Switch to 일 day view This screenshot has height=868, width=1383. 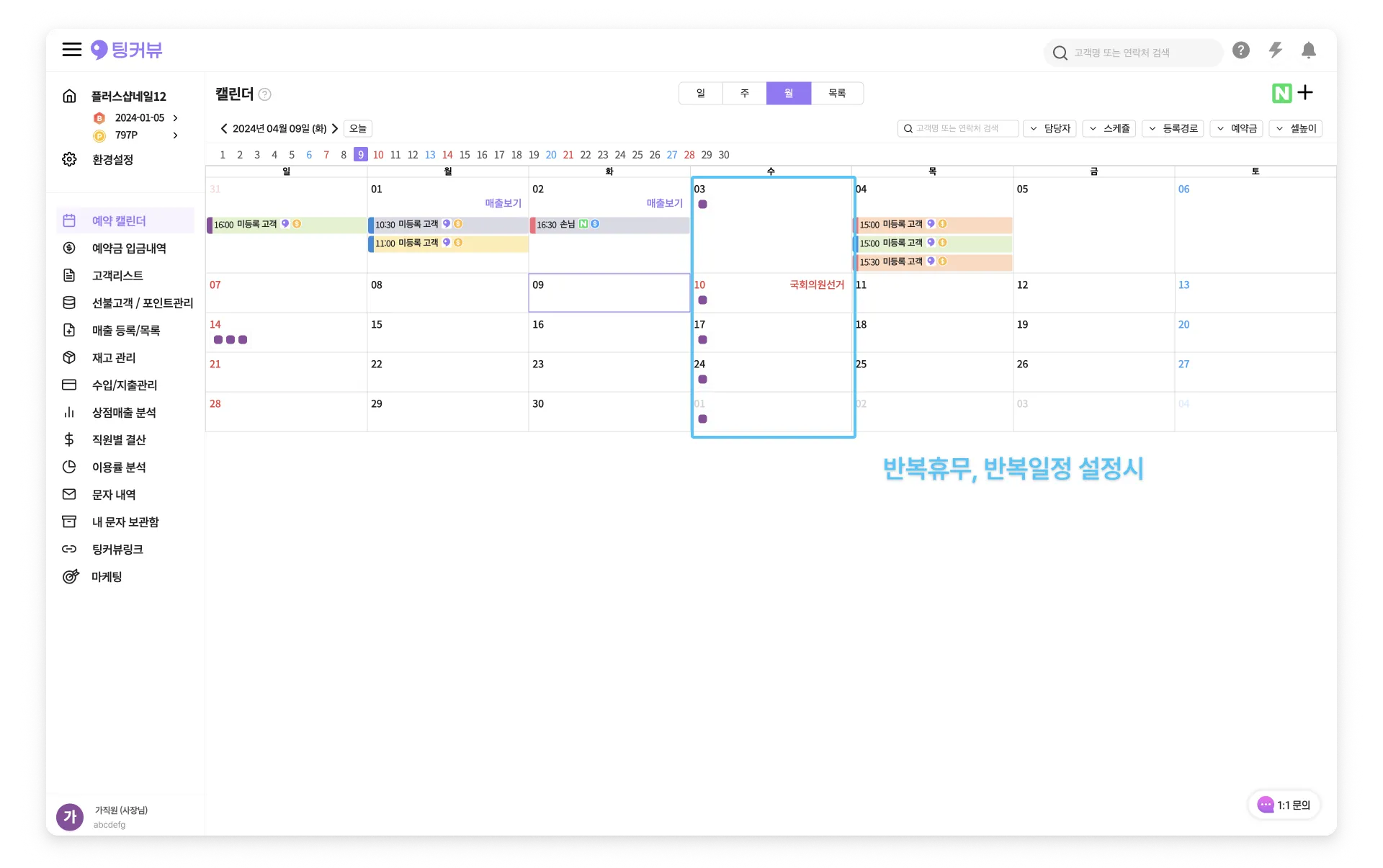tap(700, 94)
